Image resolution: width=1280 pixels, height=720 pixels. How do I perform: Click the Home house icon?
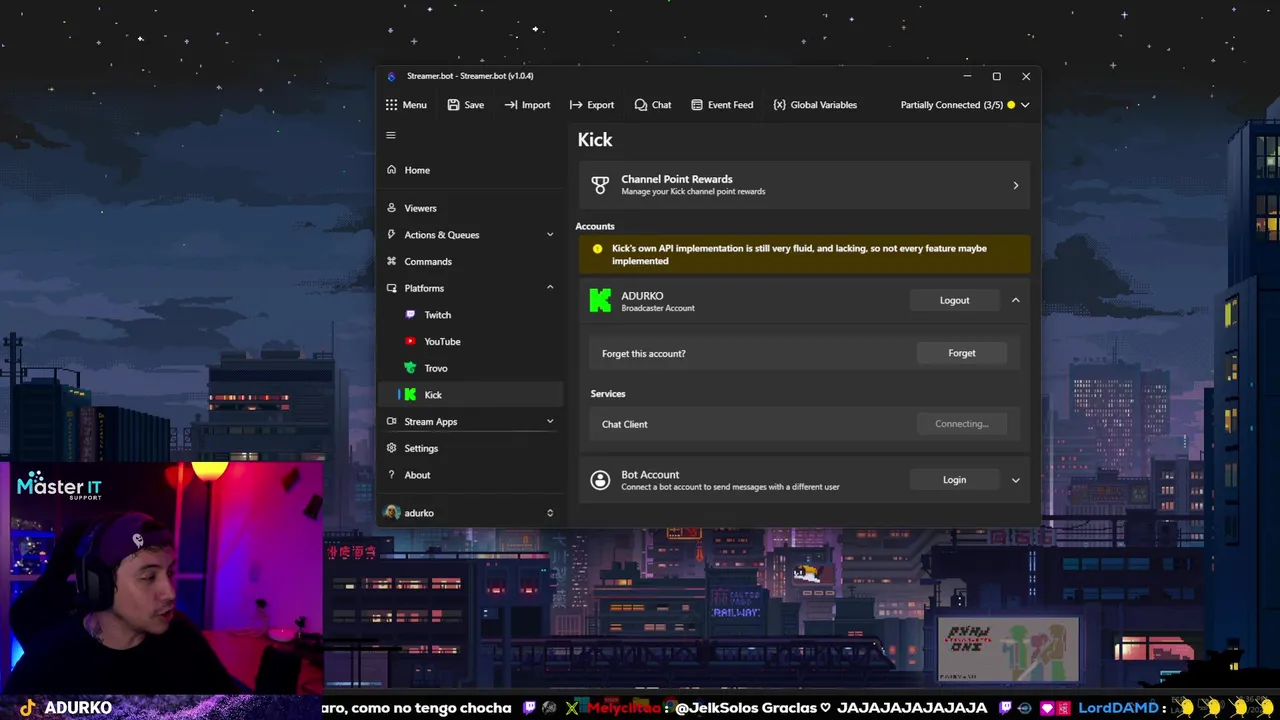point(391,170)
